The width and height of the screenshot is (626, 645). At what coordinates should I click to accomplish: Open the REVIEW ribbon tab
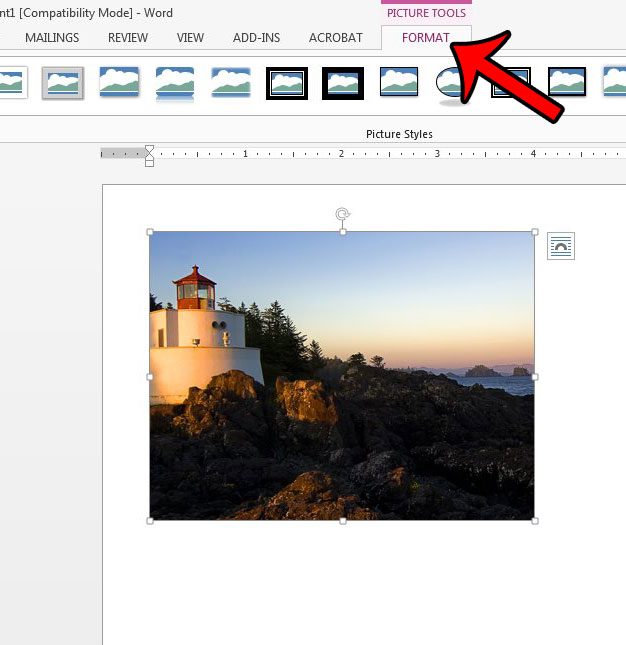pyautogui.click(x=128, y=38)
